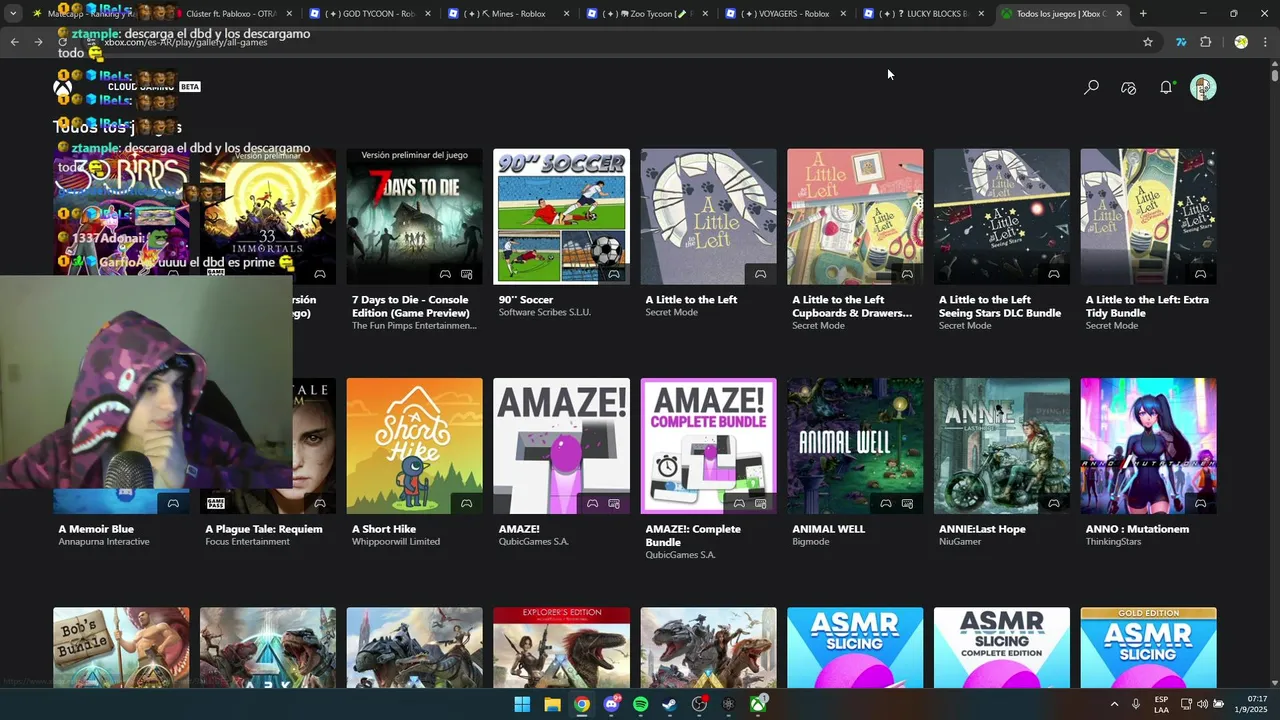1280x720 pixels.
Task: Open Spotify from the taskbar
Action: (x=641, y=704)
